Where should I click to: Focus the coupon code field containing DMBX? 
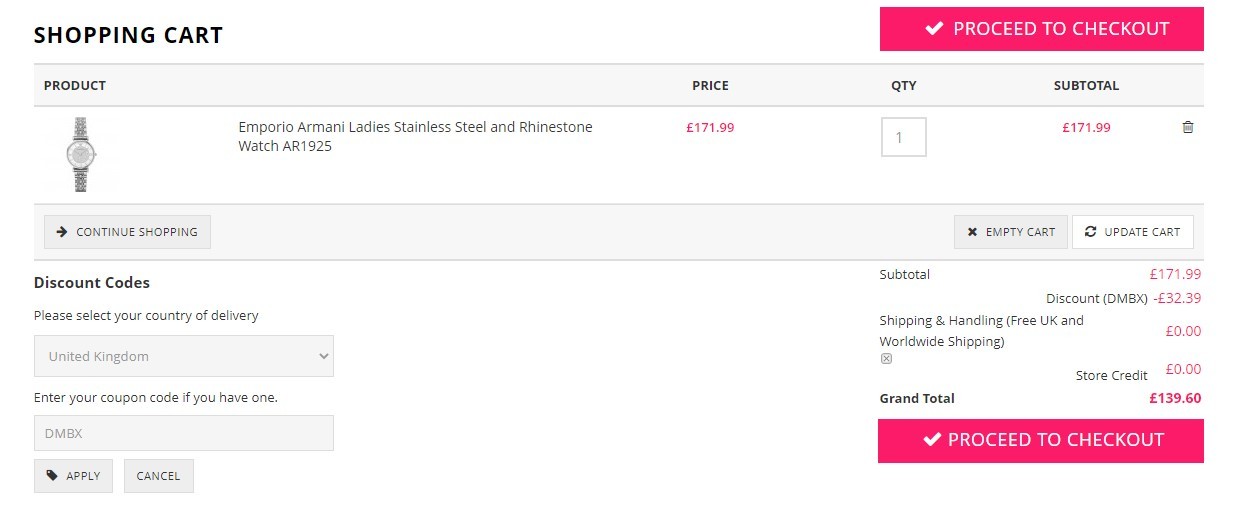click(184, 433)
